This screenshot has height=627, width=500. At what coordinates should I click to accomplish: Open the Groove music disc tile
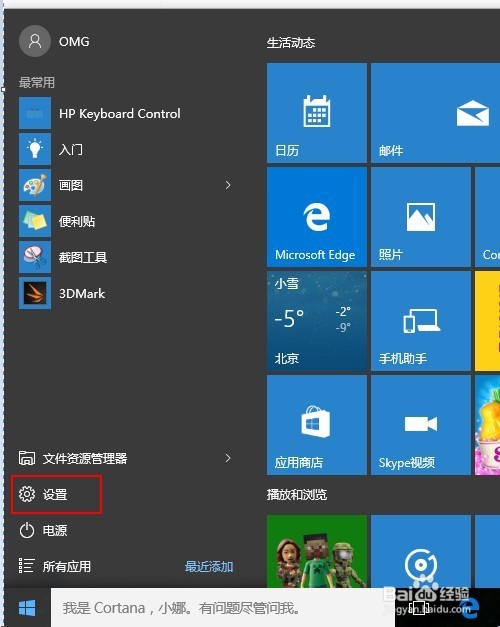[421, 551]
